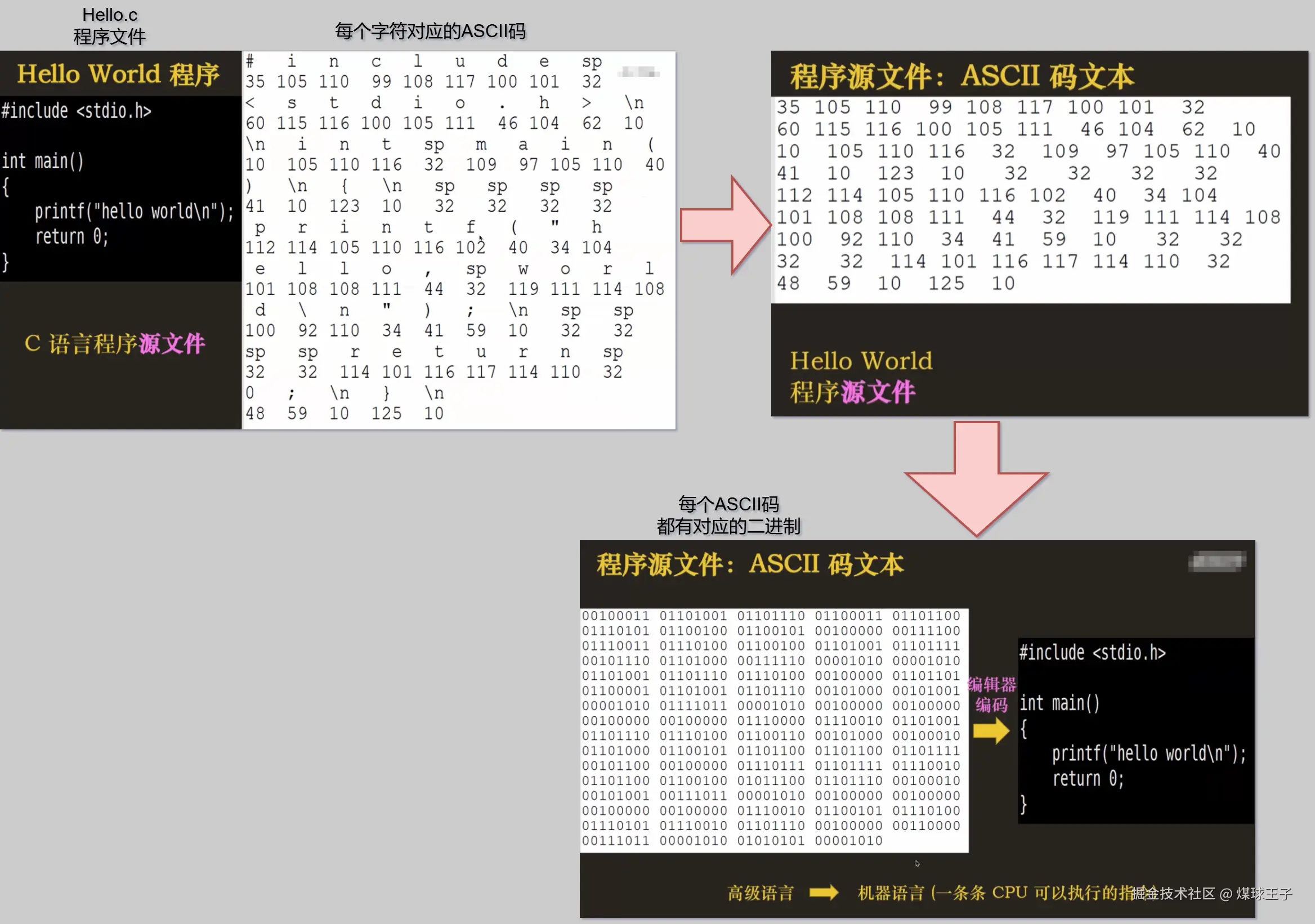Click the 掘金技术社区 @ 煤球王子 watermark
Image resolution: width=1315 pixels, height=924 pixels.
1211,894
